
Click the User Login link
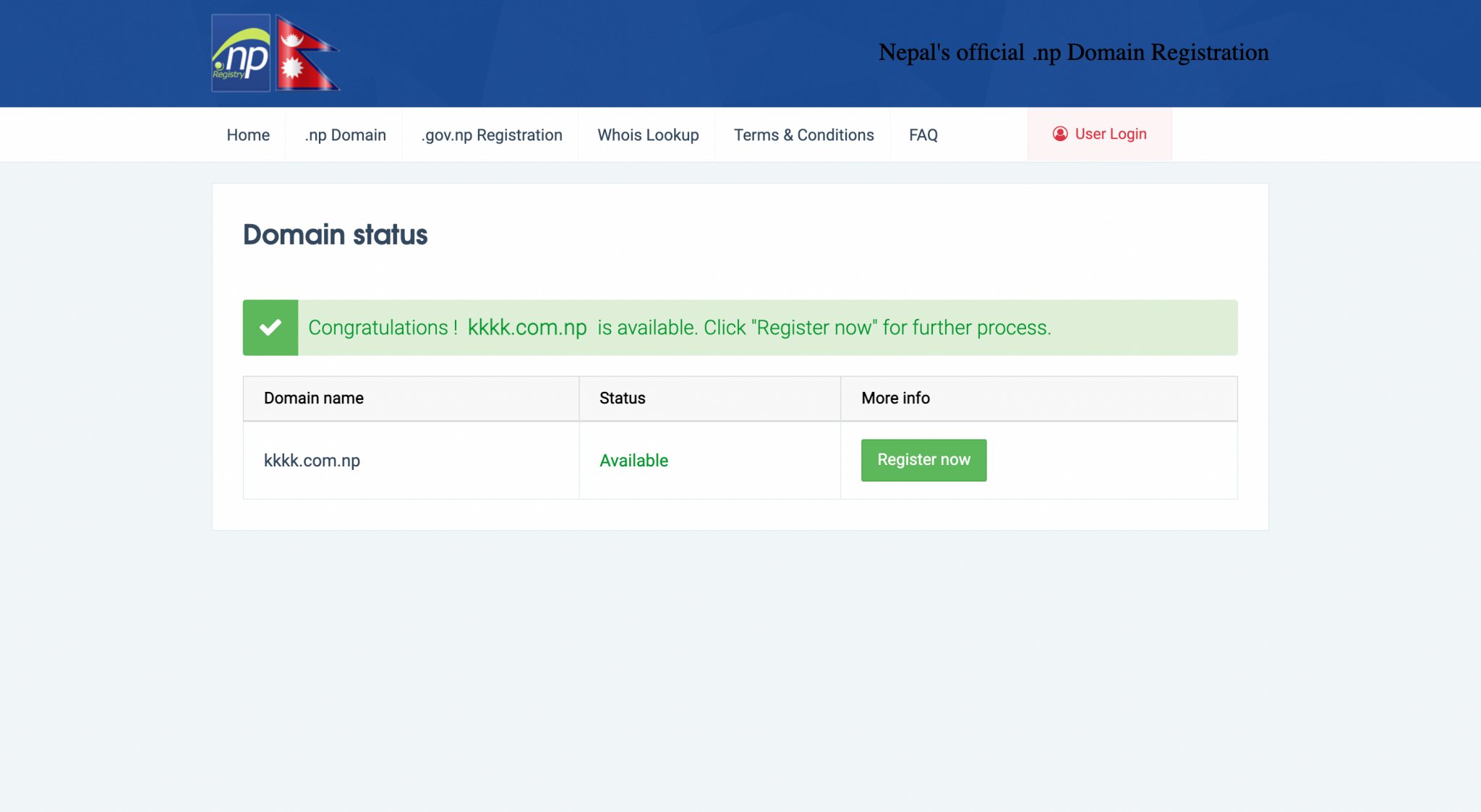pyautogui.click(x=1110, y=134)
